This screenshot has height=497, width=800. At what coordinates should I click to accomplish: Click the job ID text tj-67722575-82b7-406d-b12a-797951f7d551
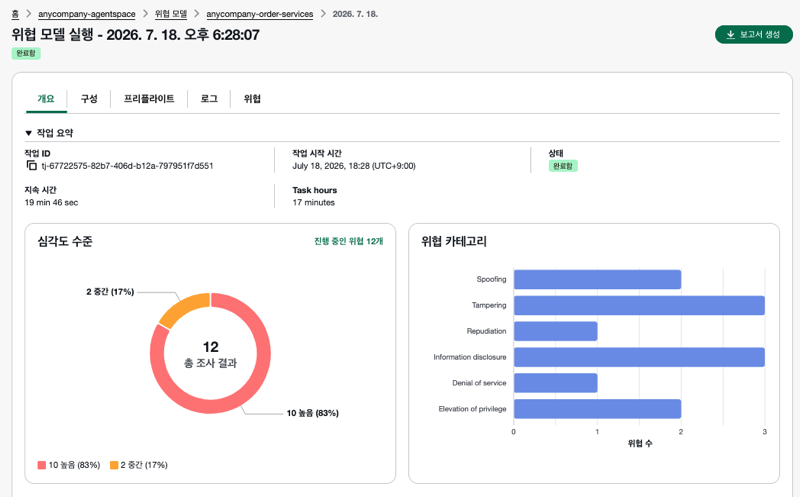[x=127, y=166]
